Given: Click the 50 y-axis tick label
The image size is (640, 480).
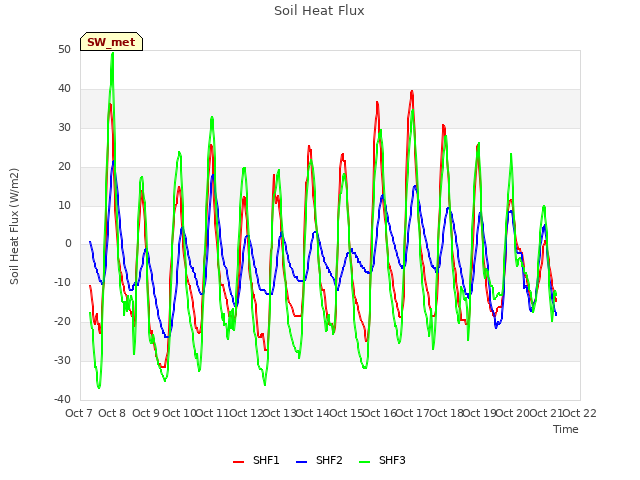Looking at the screenshot, I should pyautogui.click(x=64, y=49).
